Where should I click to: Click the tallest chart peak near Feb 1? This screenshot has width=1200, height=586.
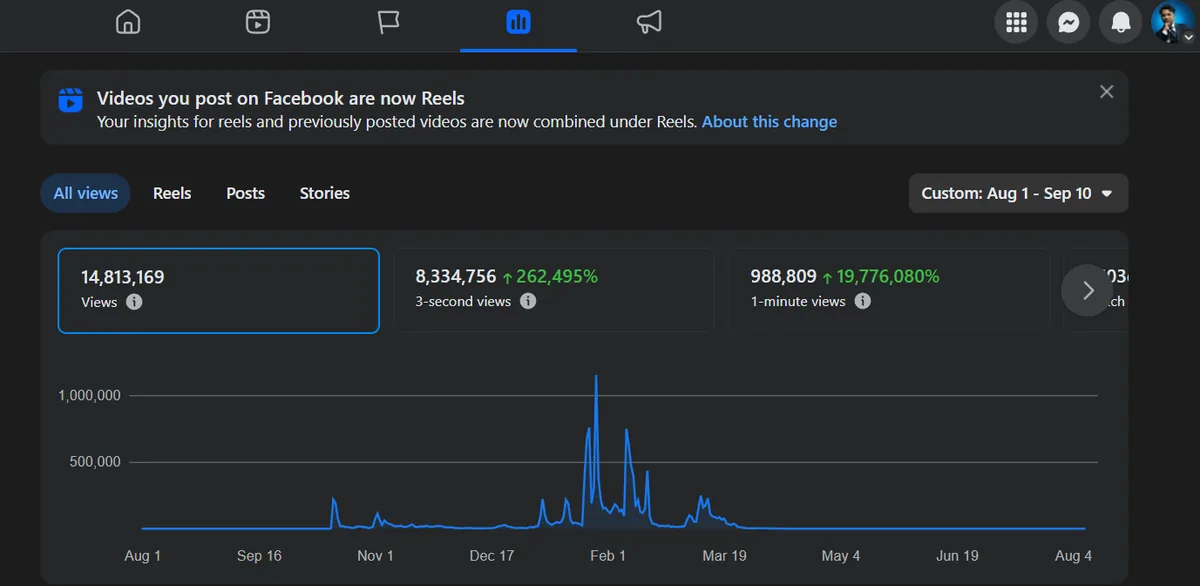[x=596, y=377]
